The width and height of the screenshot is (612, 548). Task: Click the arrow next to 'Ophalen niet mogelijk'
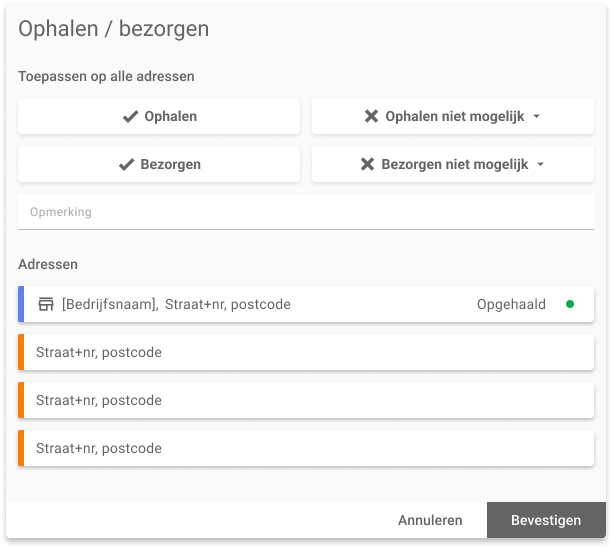tap(537, 116)
